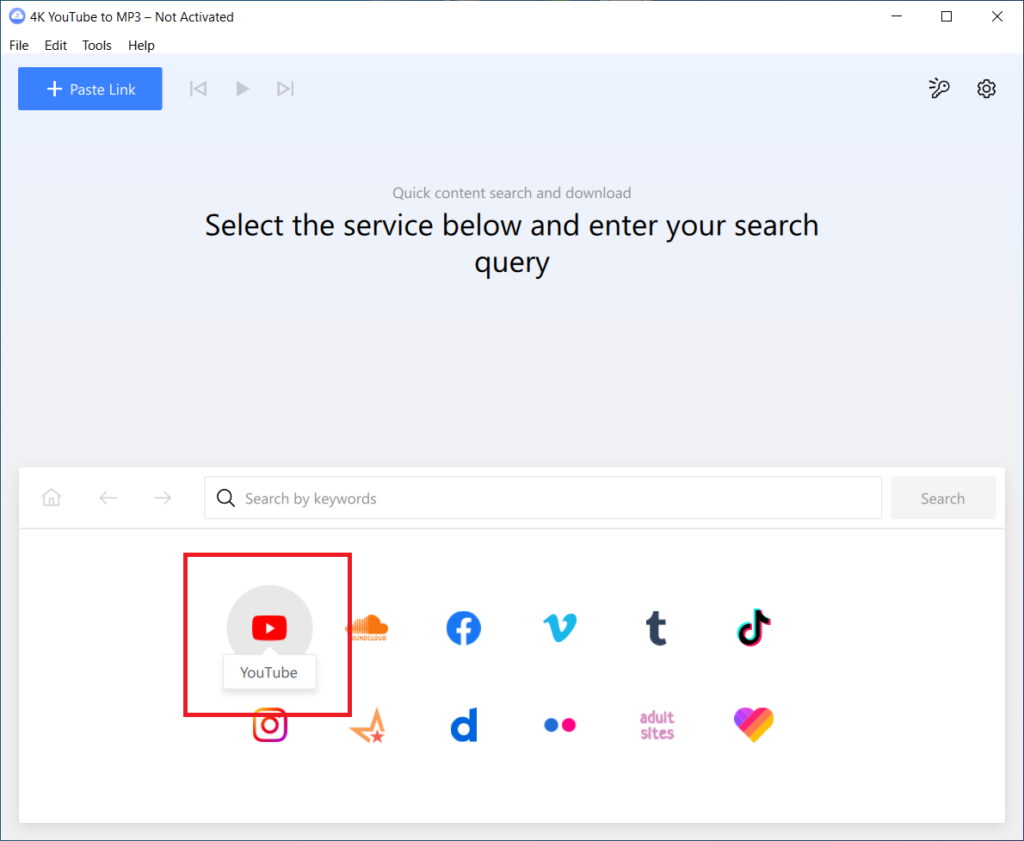1024x841 pixels.
Task: Select the Vimeo service icon
Action: pos(560,628)
